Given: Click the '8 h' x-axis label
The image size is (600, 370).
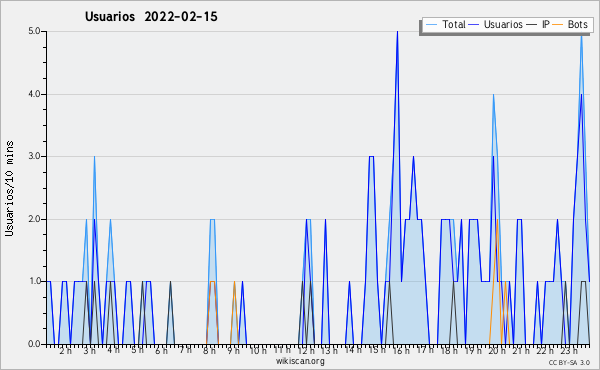Looking at the screenshot, I should [209, 351].
